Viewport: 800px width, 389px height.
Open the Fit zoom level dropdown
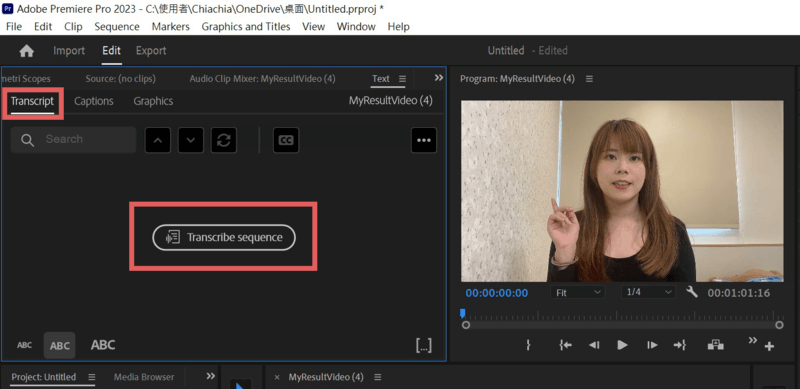point(578,293)
